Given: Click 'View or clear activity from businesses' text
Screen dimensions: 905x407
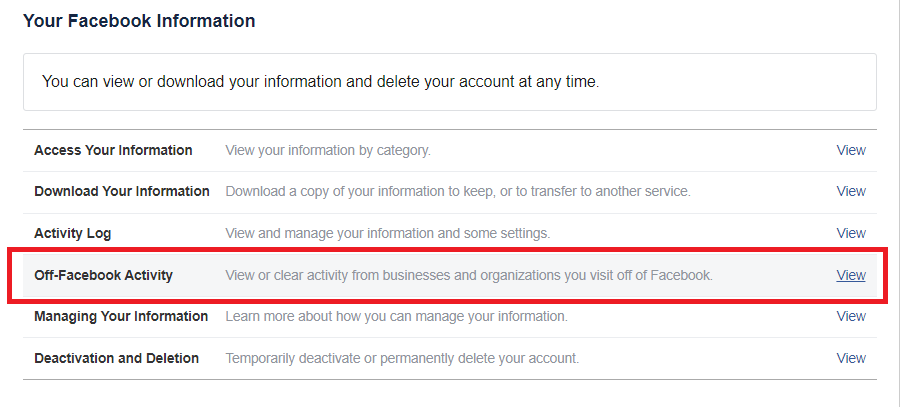Looking at the screenshot, I should 469,275.
